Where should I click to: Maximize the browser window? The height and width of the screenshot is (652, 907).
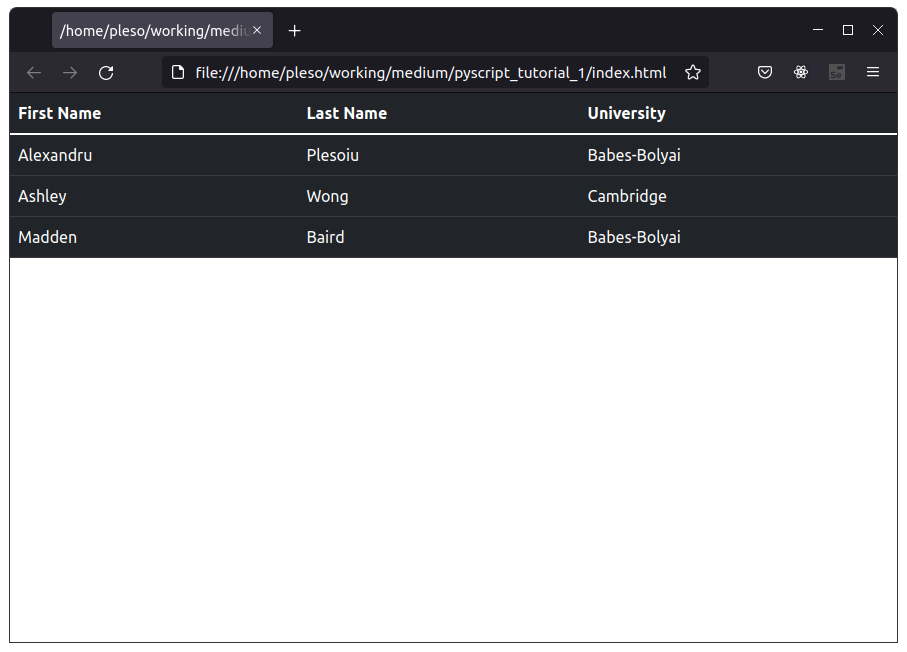tap(847, 30)
